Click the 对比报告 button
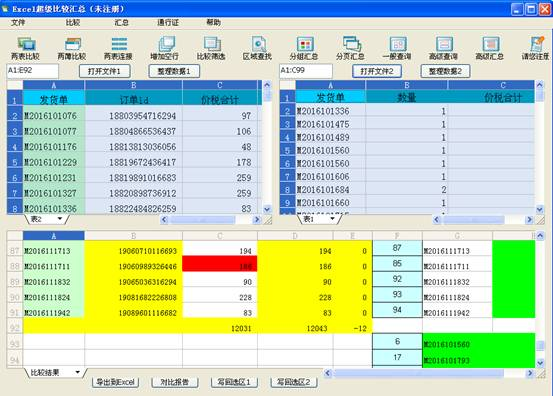This screenshot has height=396, width=553. (x=175, y=382)
